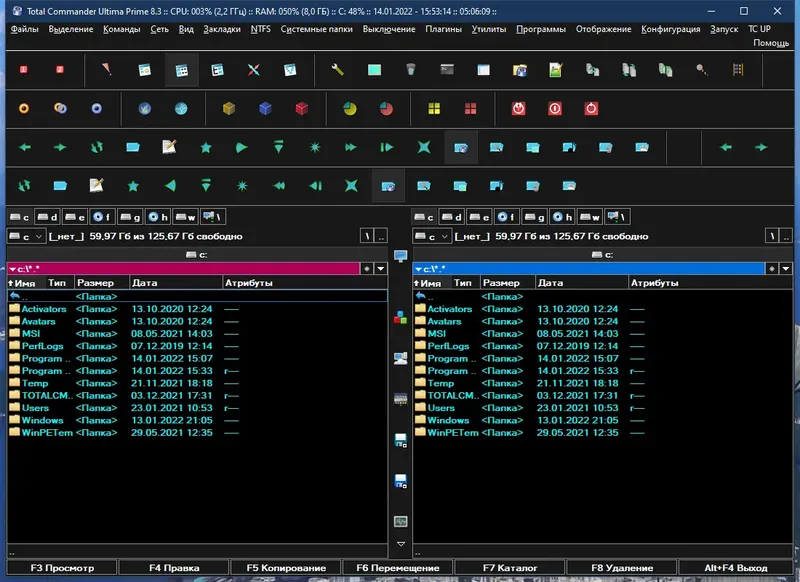Screen dimensions: 800x582
Task: Click the F3 Просмотр button
Action: click(x=62, y=568)
